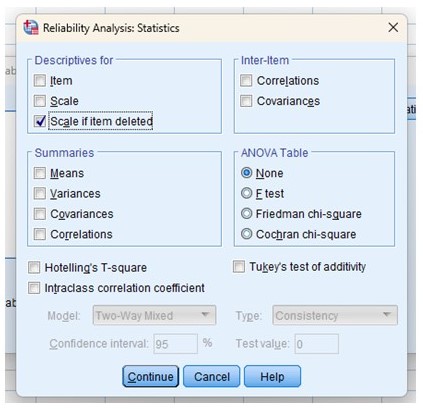This screenshot has width=423, height=409.
Task: Uncheck Scale if item deleted
Action: [x=40, y=121]
